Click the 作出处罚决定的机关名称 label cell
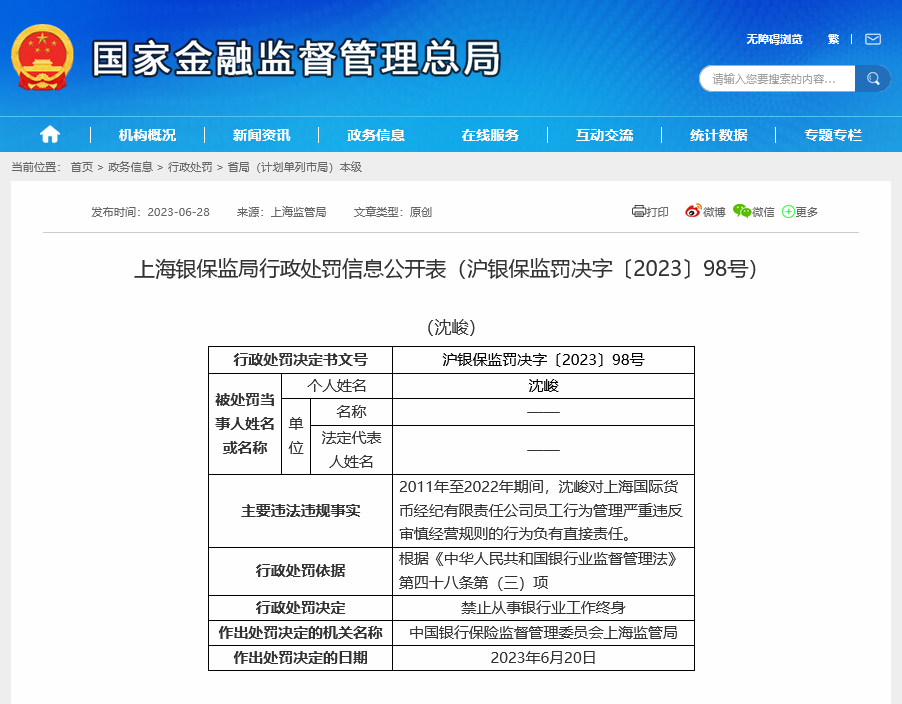 point(300,633)
